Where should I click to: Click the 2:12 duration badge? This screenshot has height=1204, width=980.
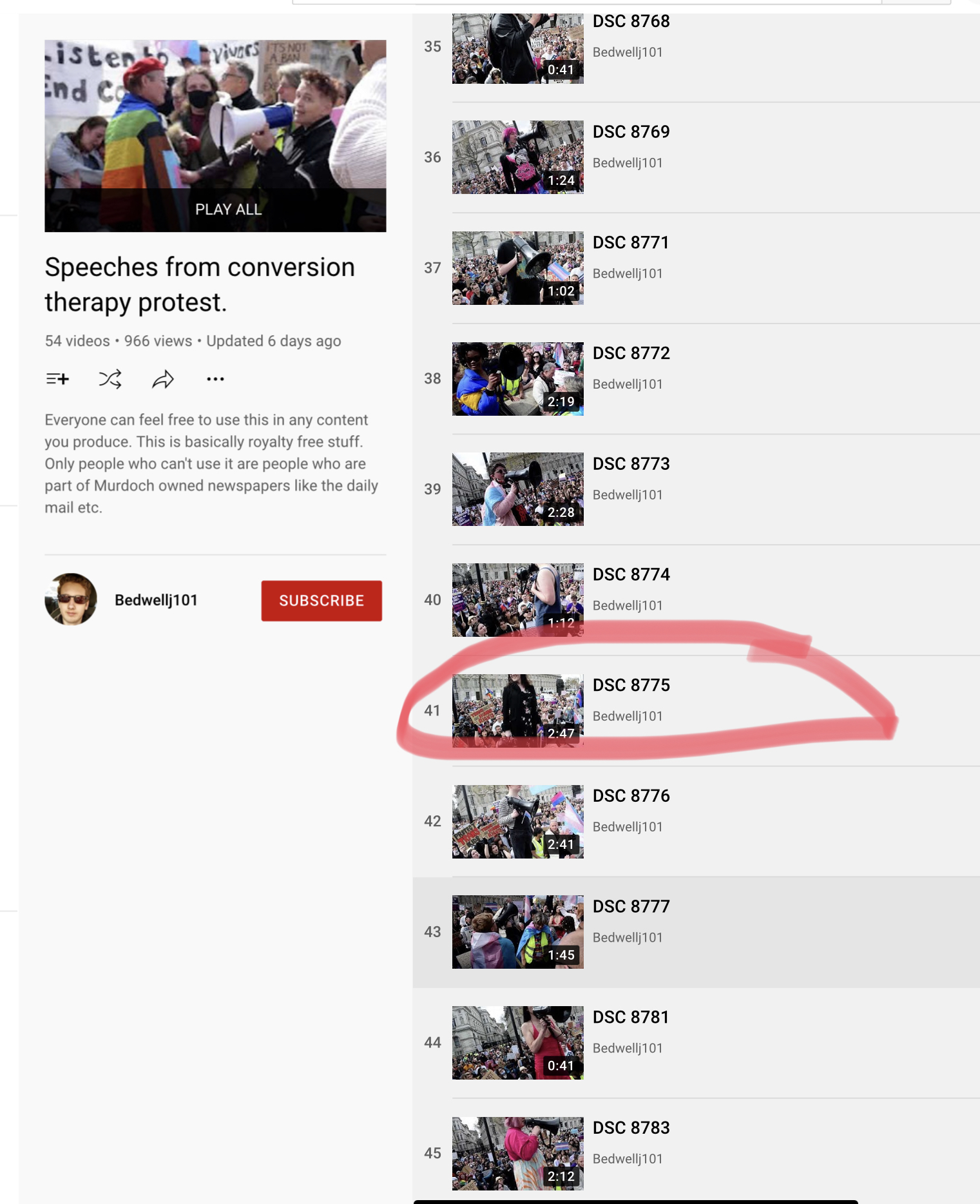561,1176
